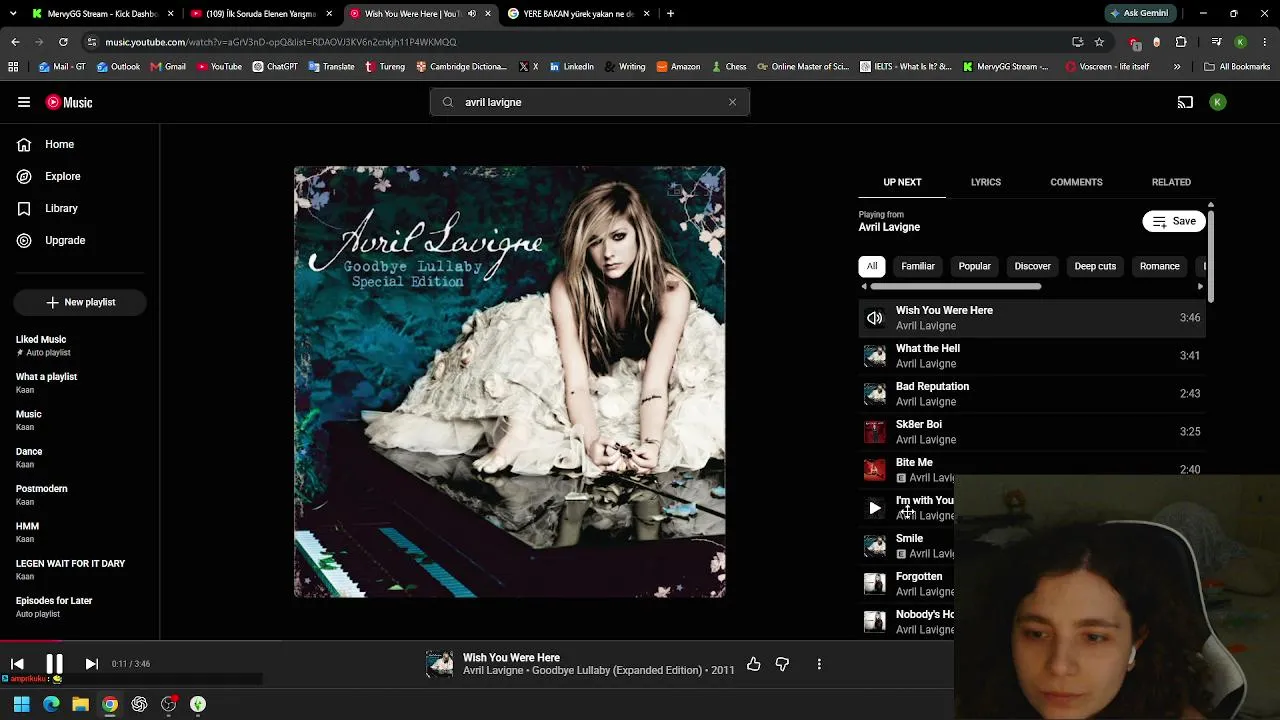Open the 'What a playlist' playlist
The width and height of the screenshot is (1280, 720).
(x=80, y=383)
